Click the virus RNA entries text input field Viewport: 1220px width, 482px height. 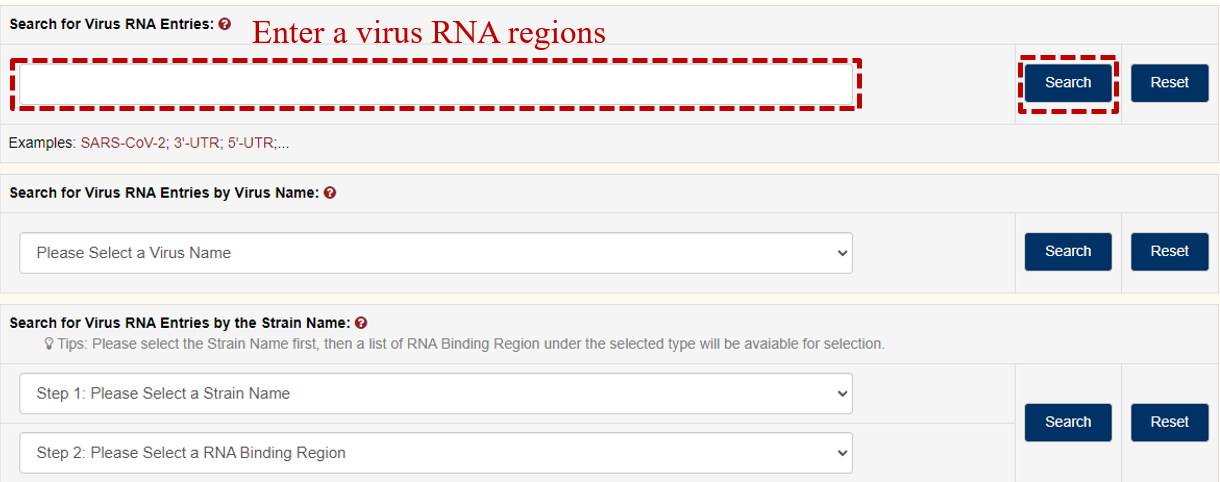pos(436,85)
